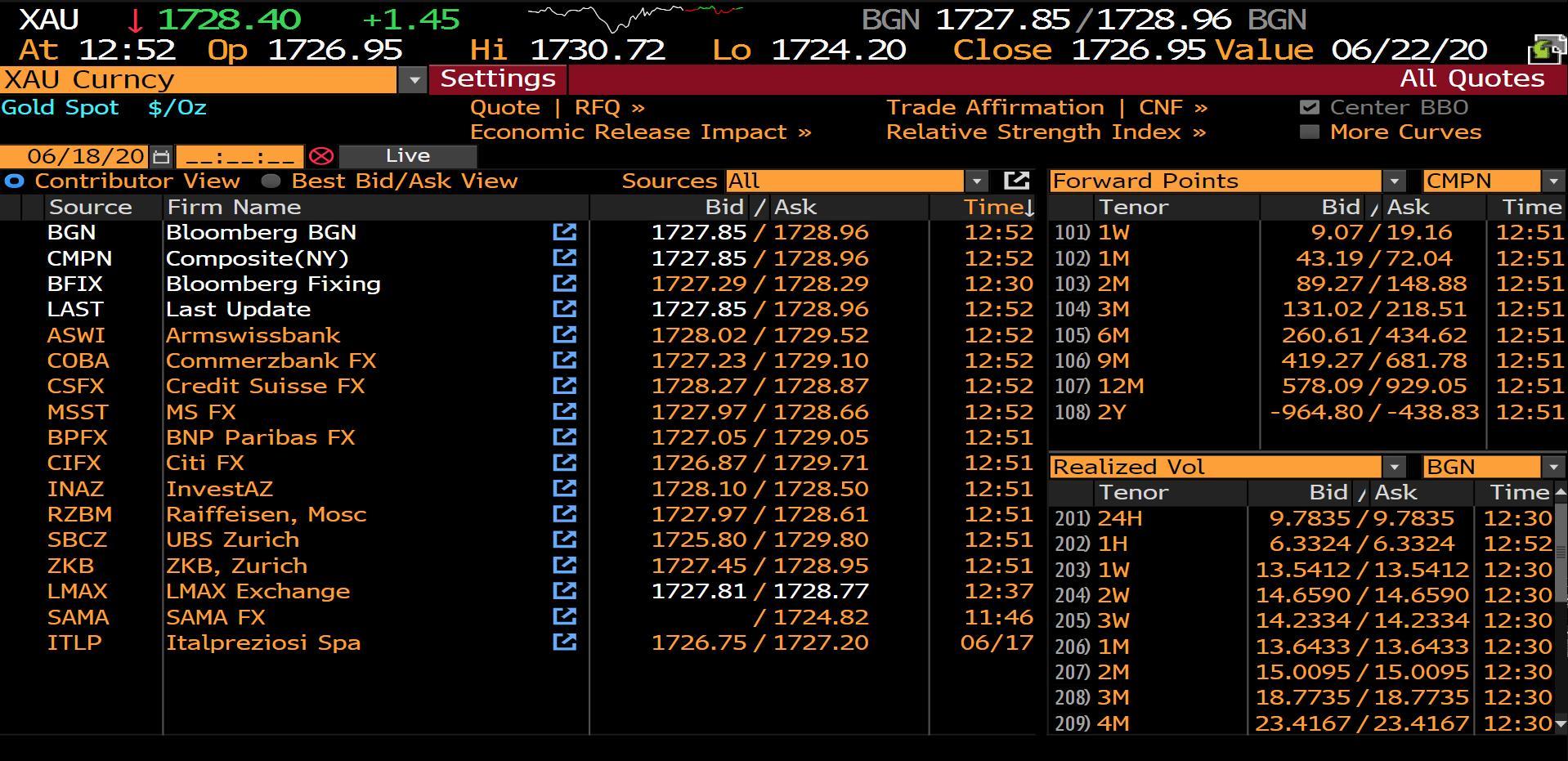
Task: Click Tenor header in Forward Points
Action: coord(1133,208)
